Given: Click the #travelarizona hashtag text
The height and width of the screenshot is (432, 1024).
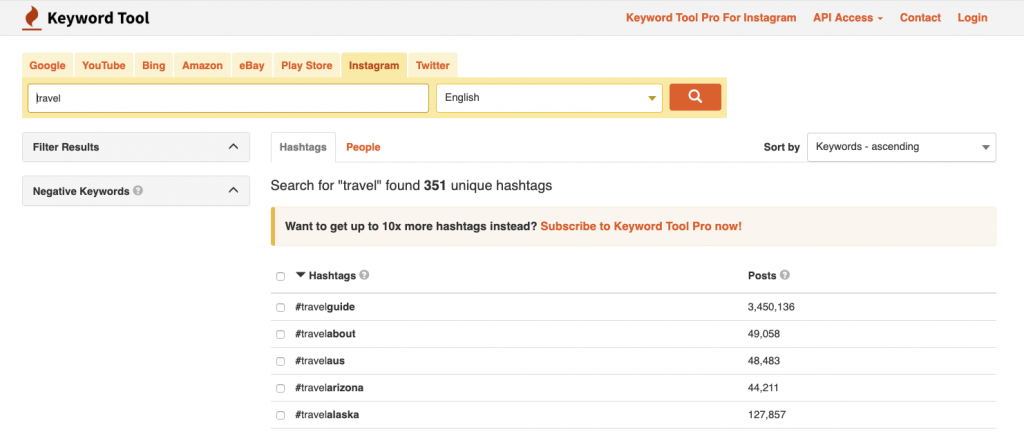Looking at the screenshot, I should tap(329, 388).
